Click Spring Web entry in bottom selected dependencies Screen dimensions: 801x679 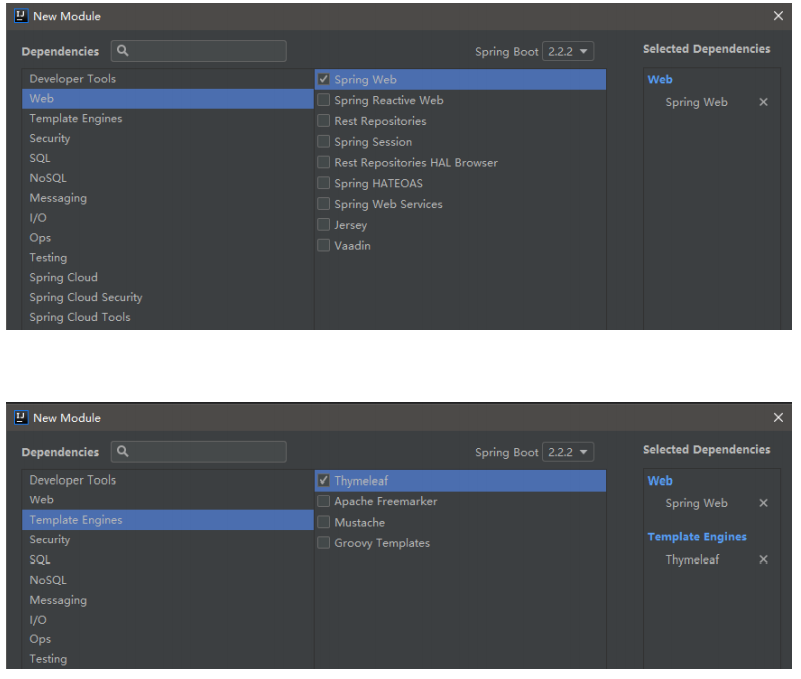pos(696,503)
